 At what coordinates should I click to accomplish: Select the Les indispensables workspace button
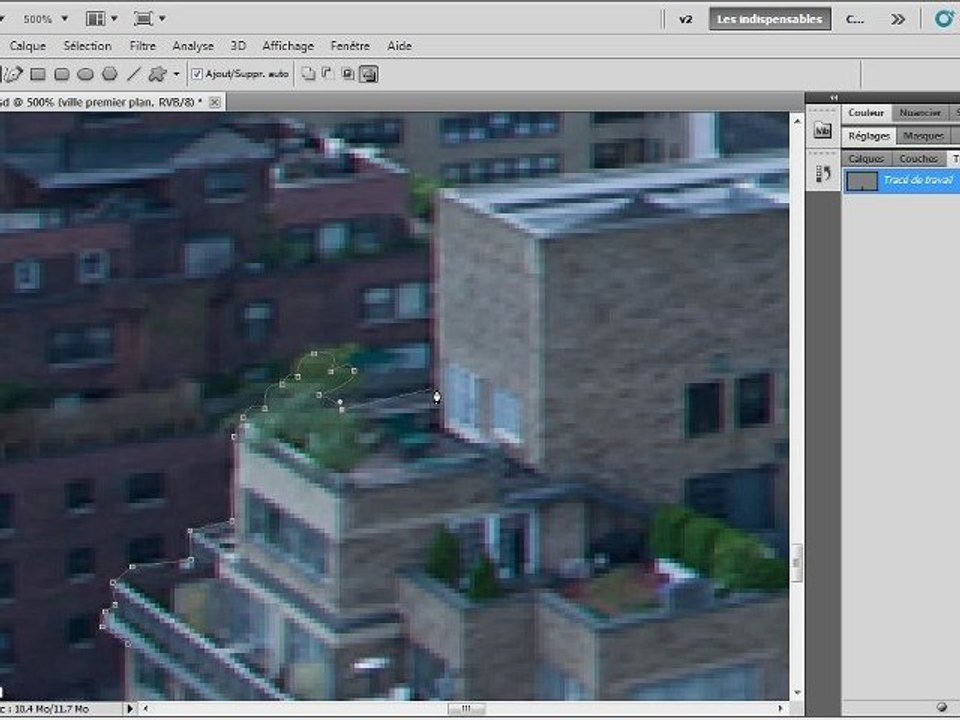pyautogui.click(x=770, y=19)
